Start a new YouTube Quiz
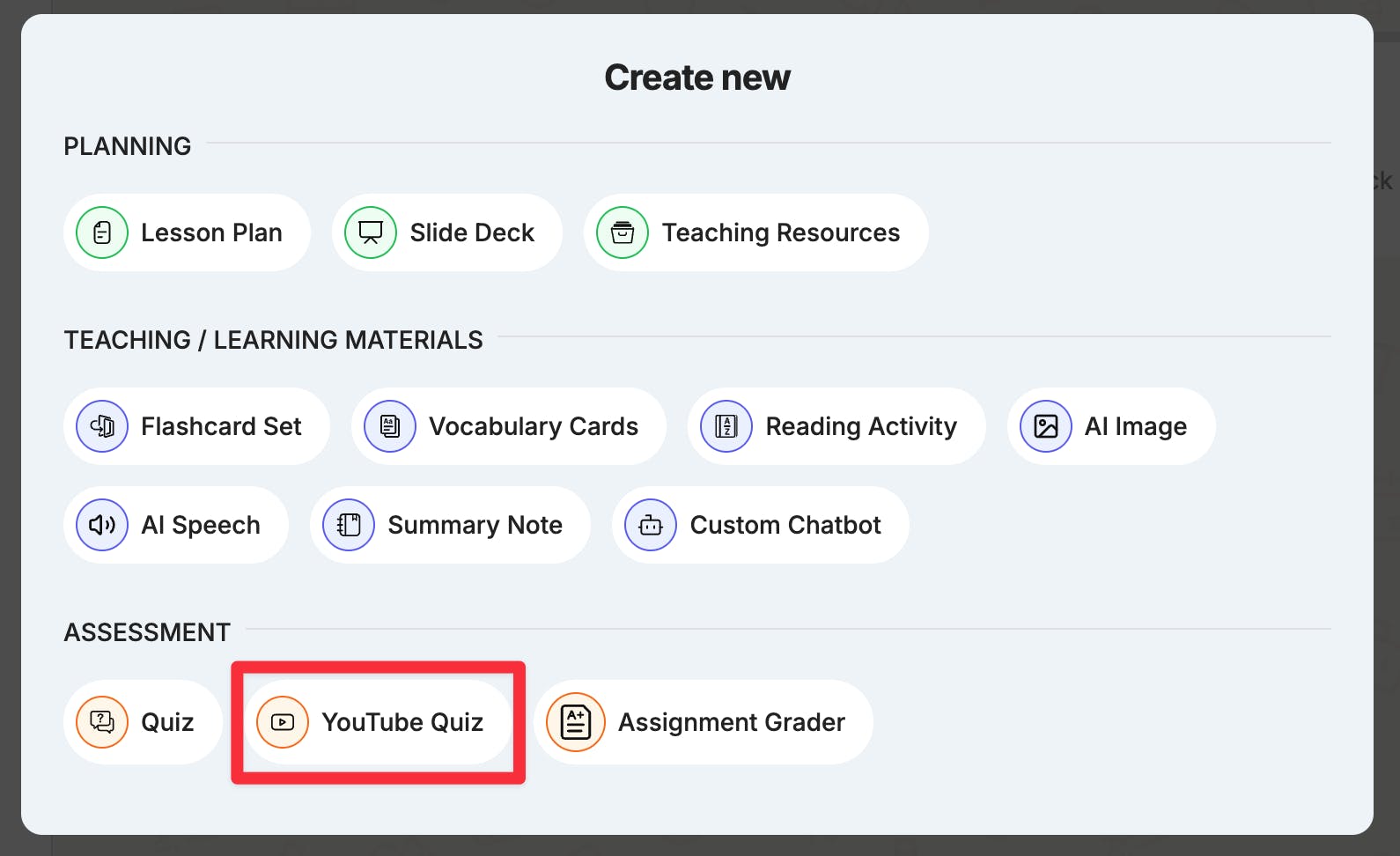This screenshot has height=856, width=1400. coord(402,722)
